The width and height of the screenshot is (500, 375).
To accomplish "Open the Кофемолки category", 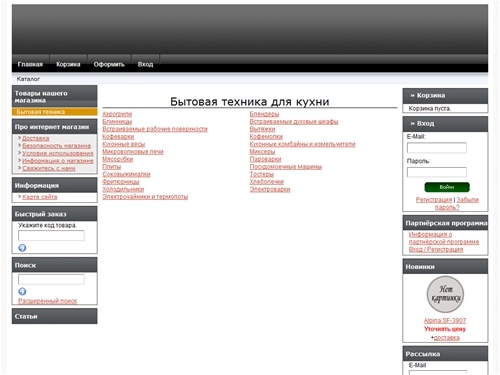I will point(266,137).
